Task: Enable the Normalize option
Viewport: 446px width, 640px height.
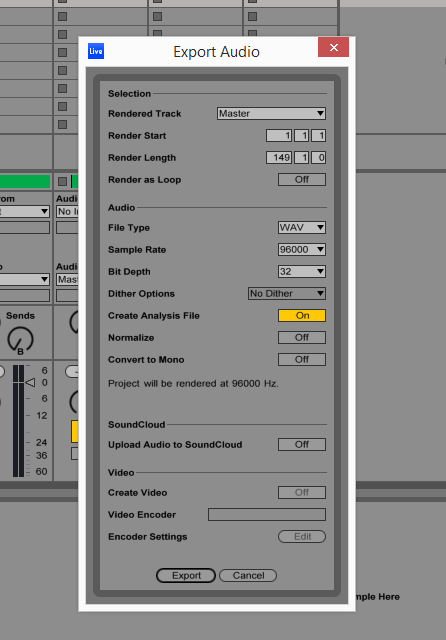Action: coord(302,338)
